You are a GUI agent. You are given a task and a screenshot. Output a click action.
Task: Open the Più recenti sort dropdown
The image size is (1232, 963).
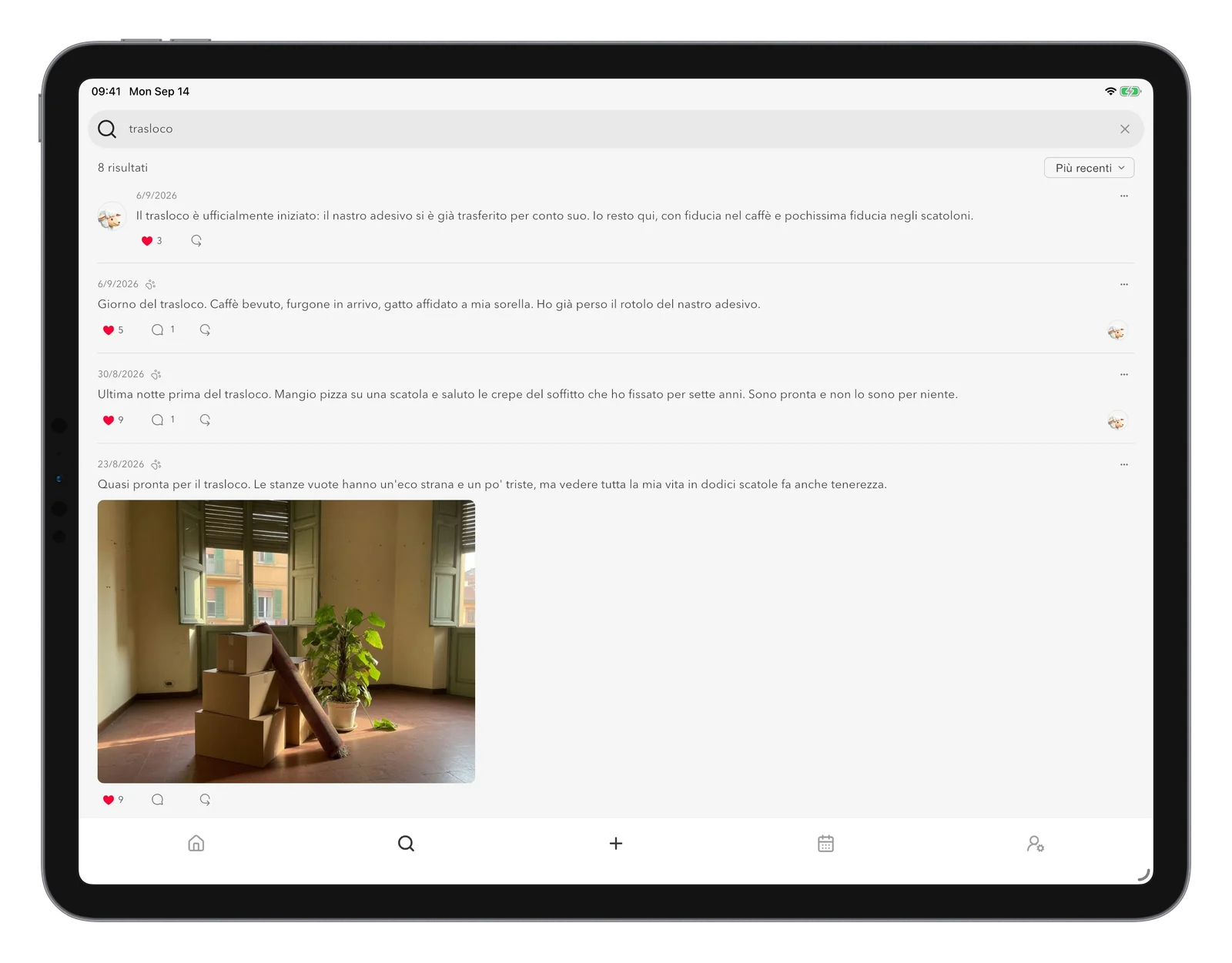tap(1089, 168)
